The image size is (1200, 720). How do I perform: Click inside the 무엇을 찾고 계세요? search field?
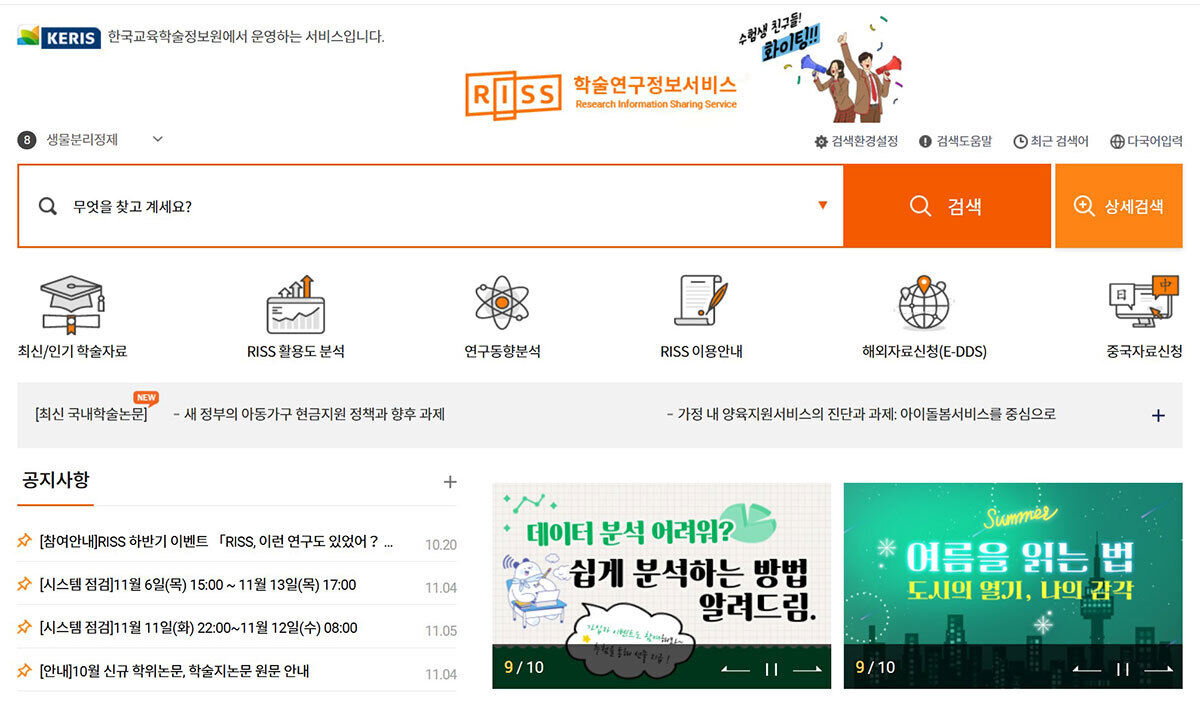400,205
